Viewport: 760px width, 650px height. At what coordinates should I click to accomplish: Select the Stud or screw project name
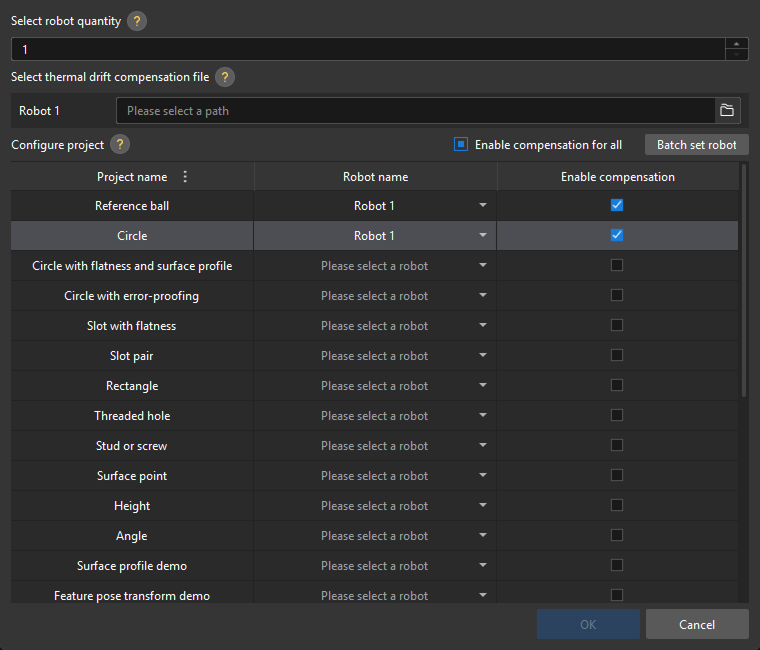coord(131,446)
